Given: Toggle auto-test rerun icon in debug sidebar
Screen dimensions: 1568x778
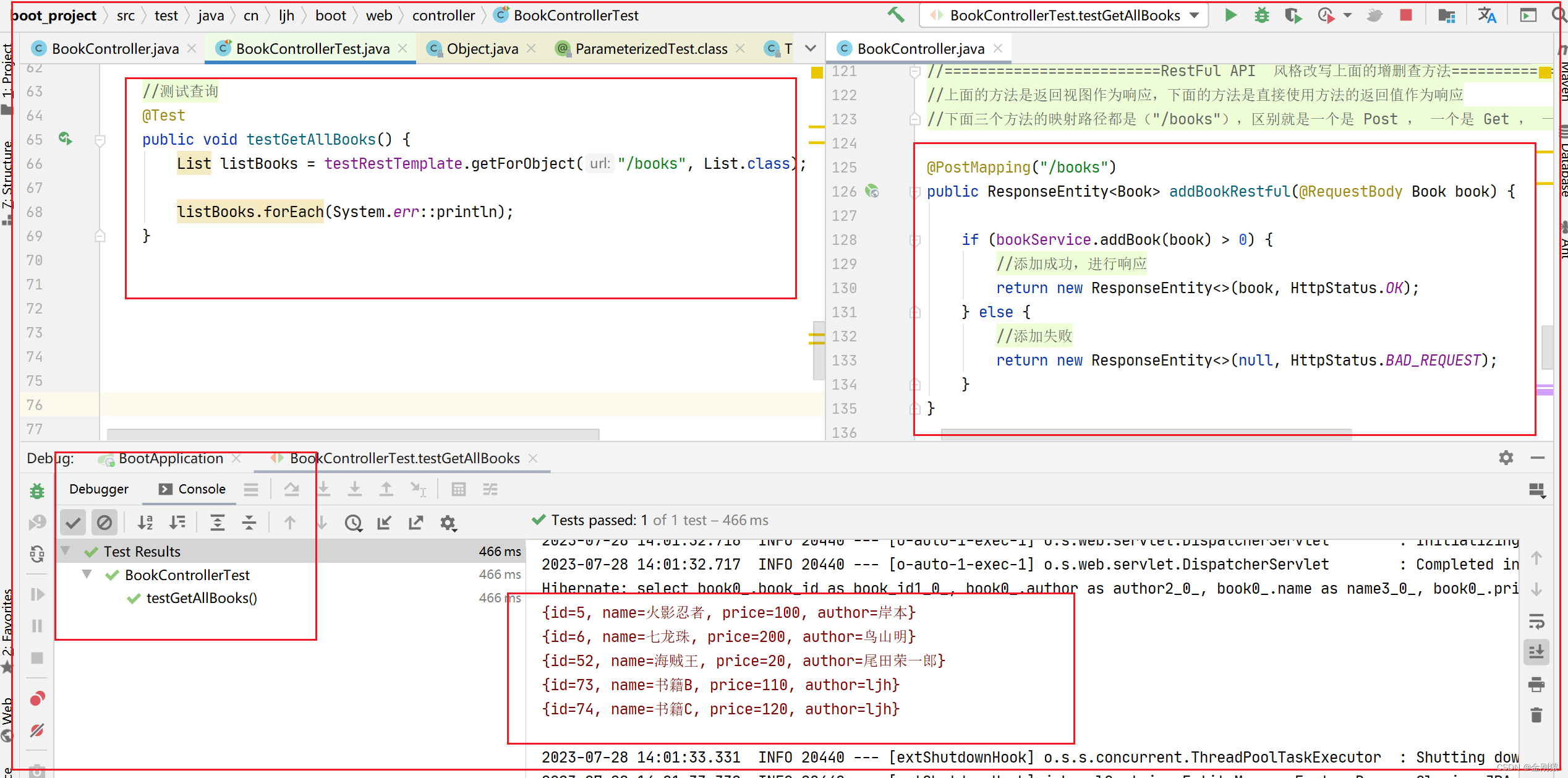Looking at the screenshot, I should tap(37, 554).
